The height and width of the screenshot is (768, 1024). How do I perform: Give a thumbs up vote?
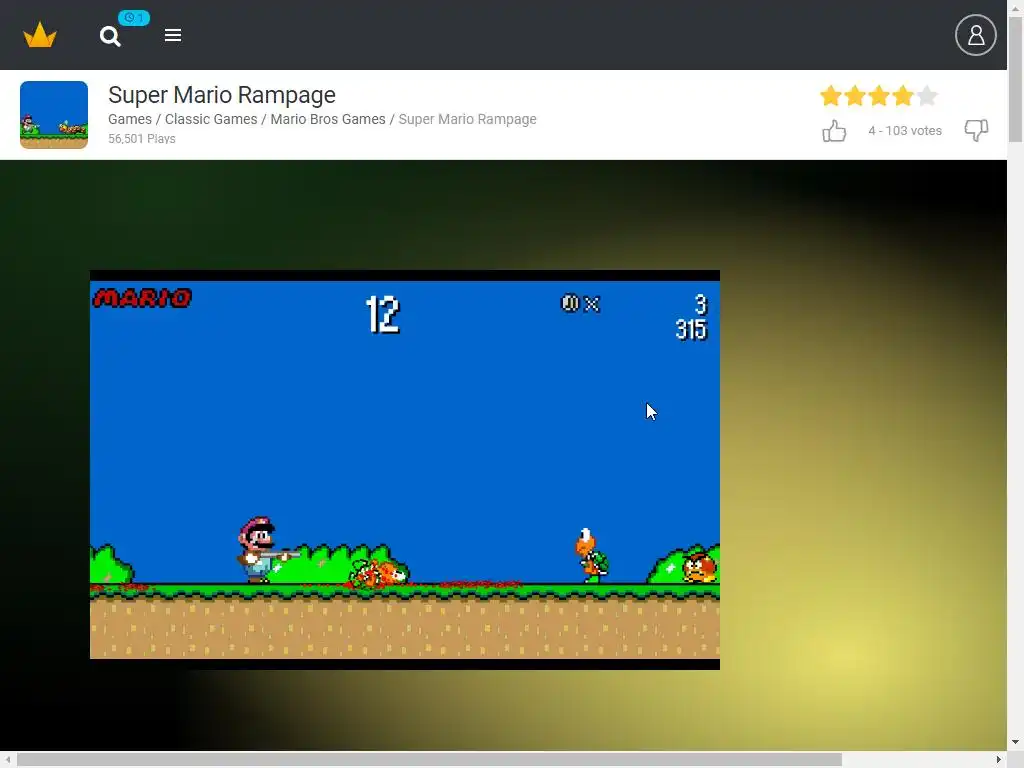(834, 131)
